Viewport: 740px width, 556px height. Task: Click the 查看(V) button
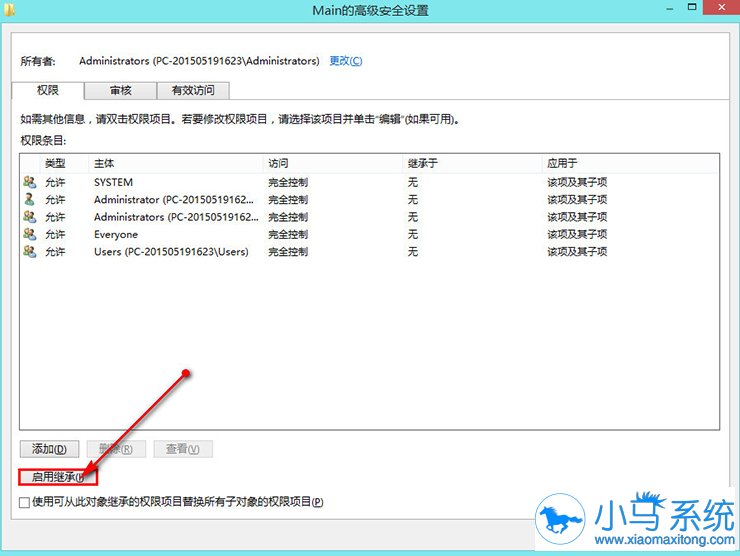pyautogui.click(x=183, y=449)
